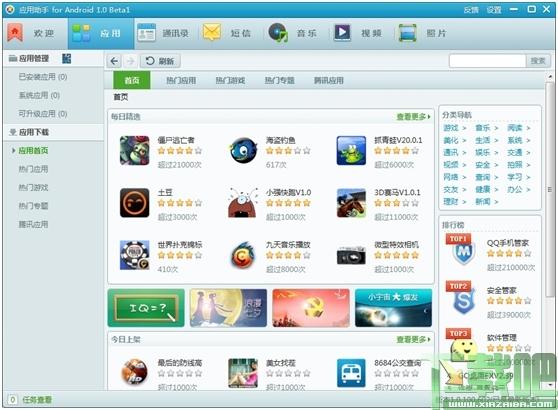
Task: Click the search input field
Action: pyautogui.click(x=487, y=61)
